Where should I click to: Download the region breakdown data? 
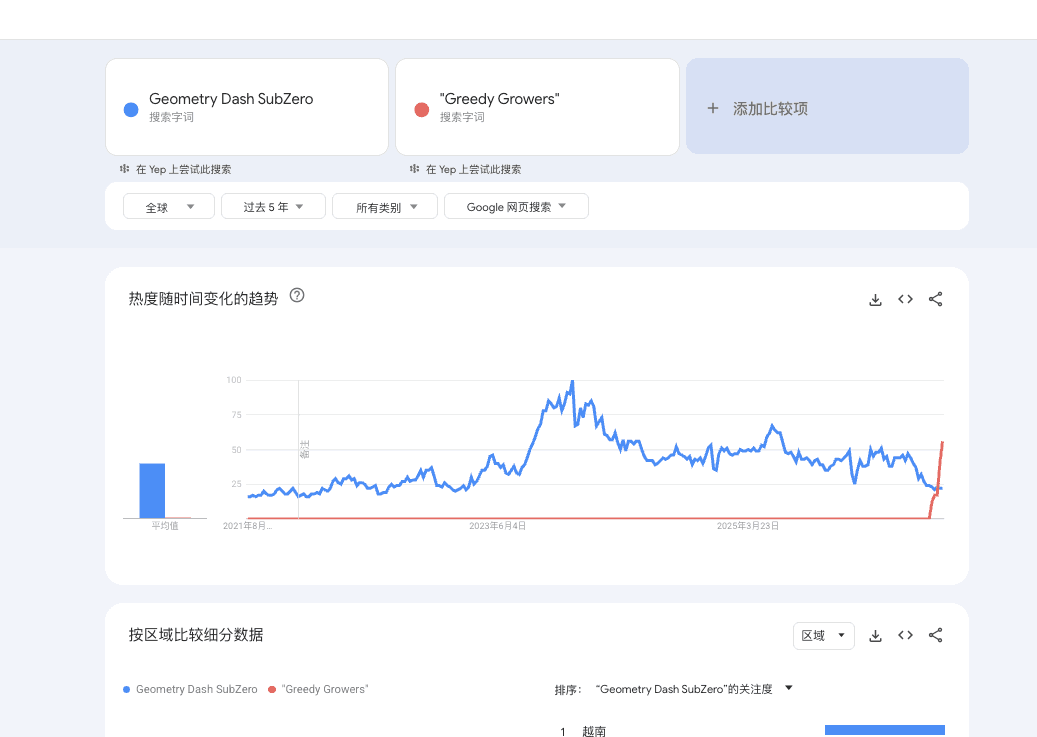point(875,636)
